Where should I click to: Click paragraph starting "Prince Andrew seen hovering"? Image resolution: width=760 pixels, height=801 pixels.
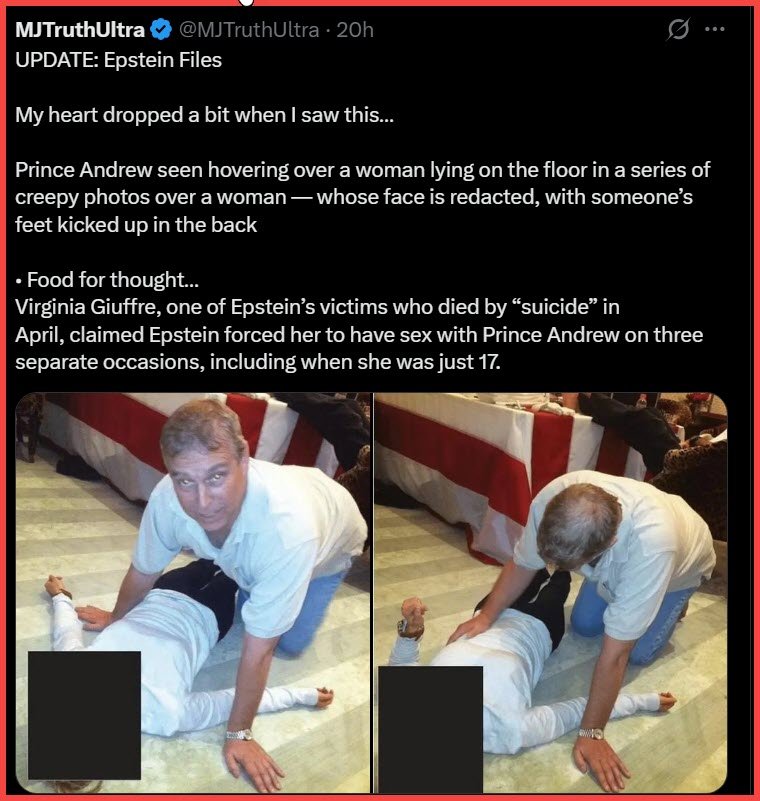pyautogui.click(x=363, y=197)
